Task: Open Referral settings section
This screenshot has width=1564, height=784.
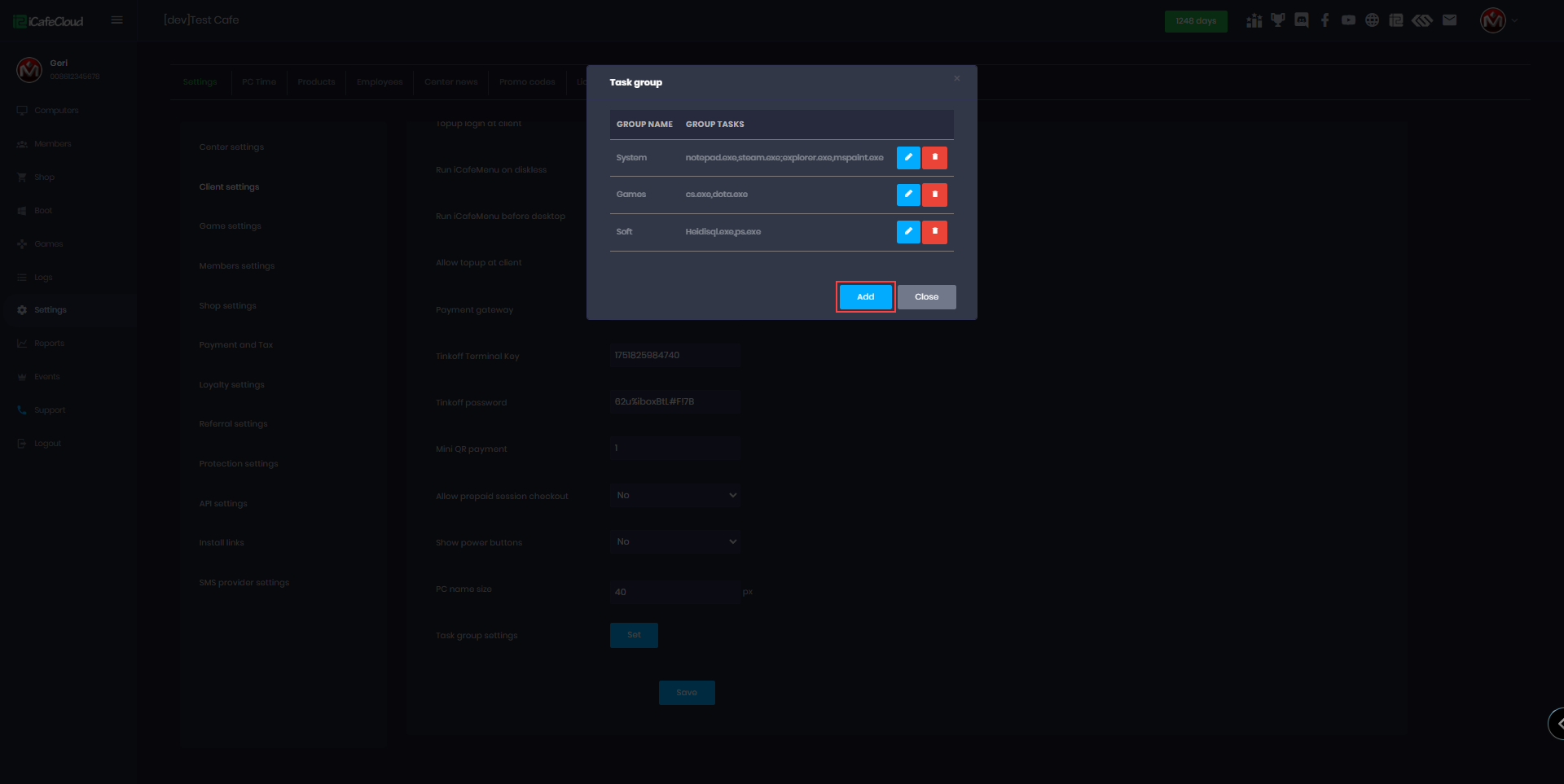Action: 234,424
